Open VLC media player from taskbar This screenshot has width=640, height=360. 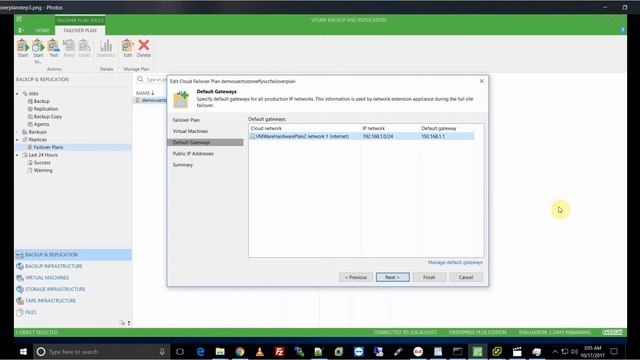coord(260,351)
